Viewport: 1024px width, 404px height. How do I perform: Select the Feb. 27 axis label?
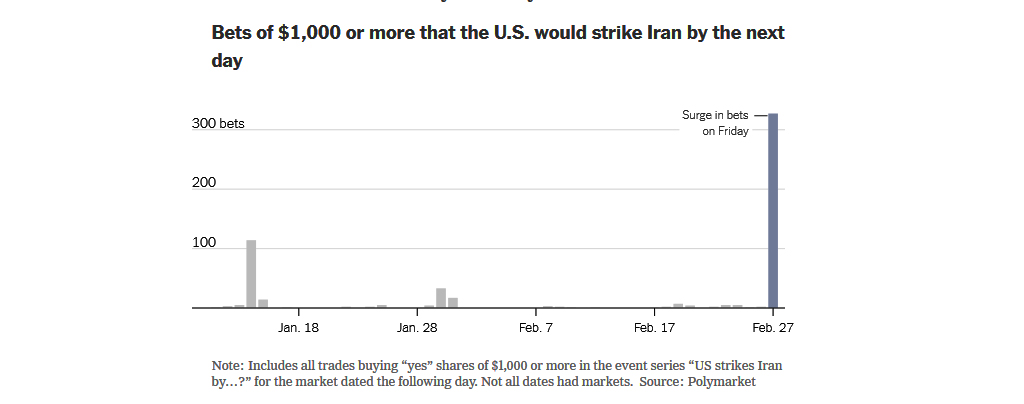pyautogui.click(x=773, y=328)
